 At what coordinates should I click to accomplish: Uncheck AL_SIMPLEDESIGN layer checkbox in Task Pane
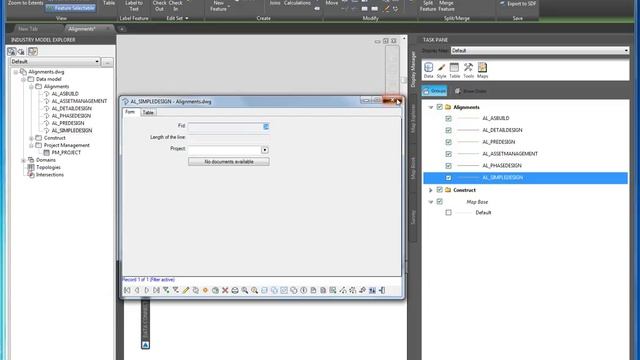coord(449,178)
